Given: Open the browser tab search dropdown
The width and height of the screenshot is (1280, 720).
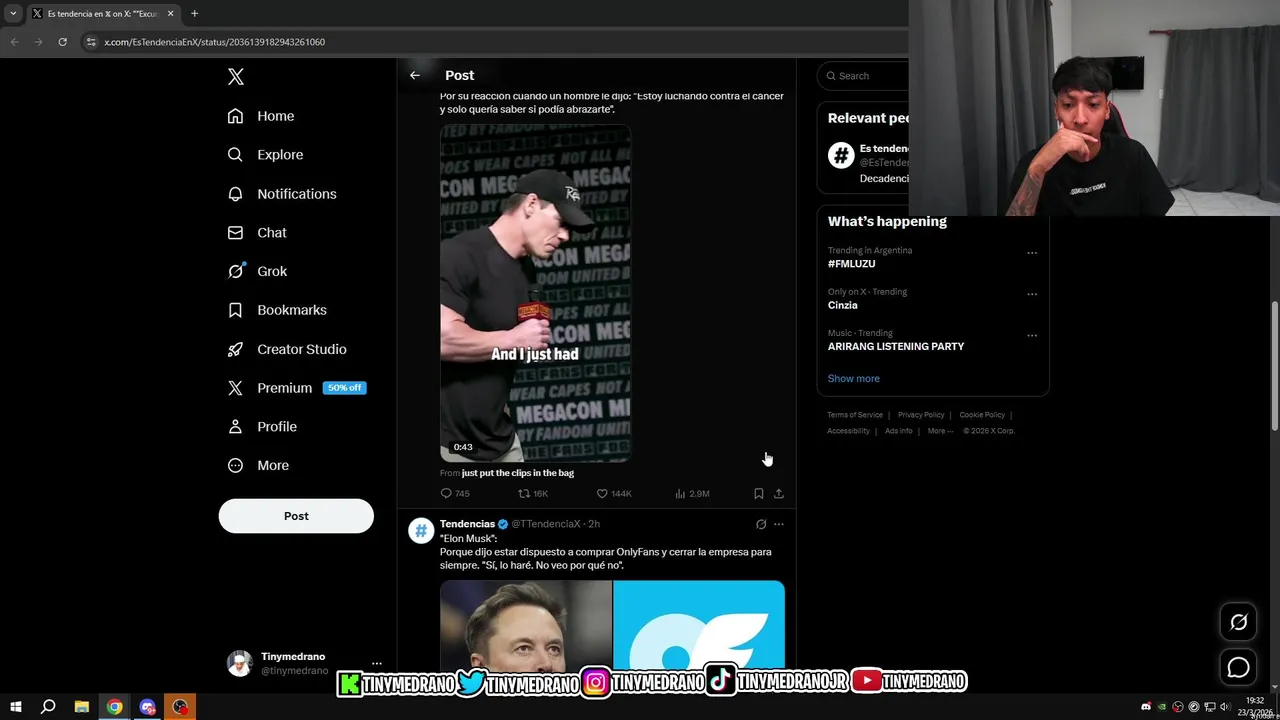Looking at the screenshot, I should (x=13, y=13).
